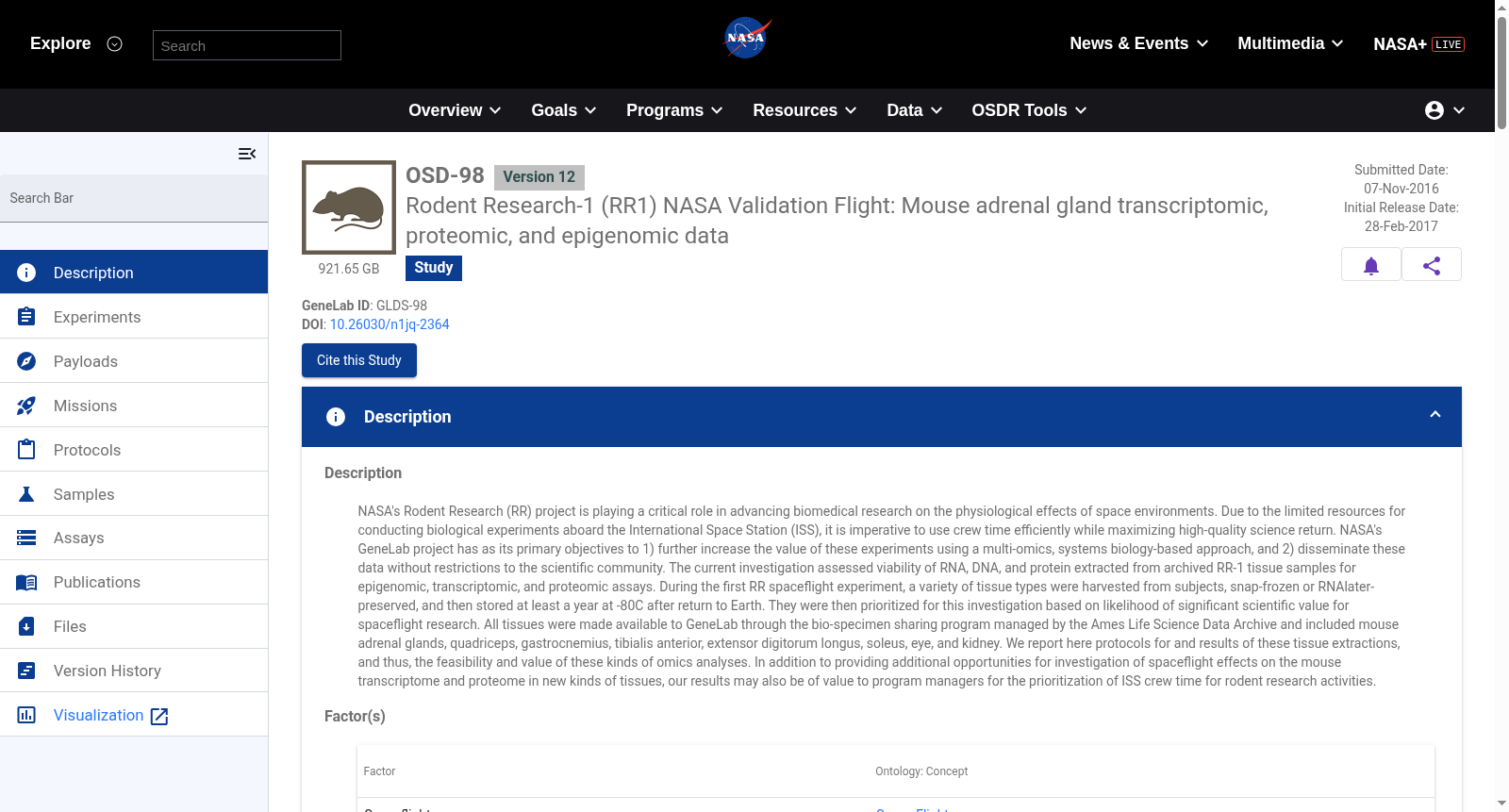
Task: Select Version History in the sidebar
Action: 134,671
